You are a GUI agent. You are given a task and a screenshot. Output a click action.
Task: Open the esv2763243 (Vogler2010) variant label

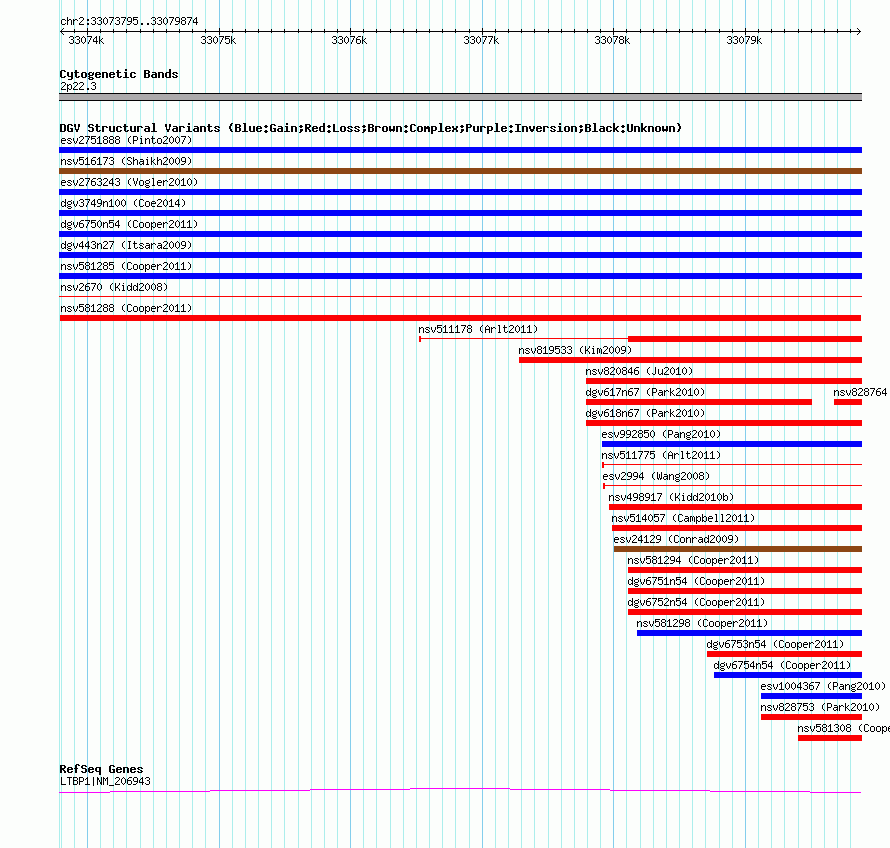tap(129, 182)
